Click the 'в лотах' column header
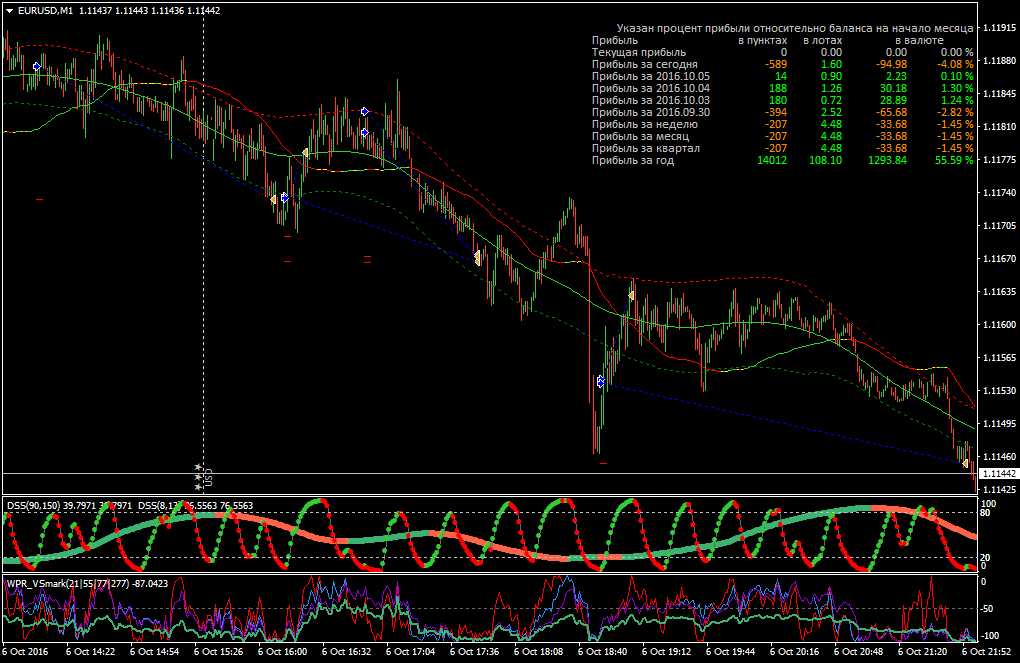1020x663 pixels. [x=823, y=40]
